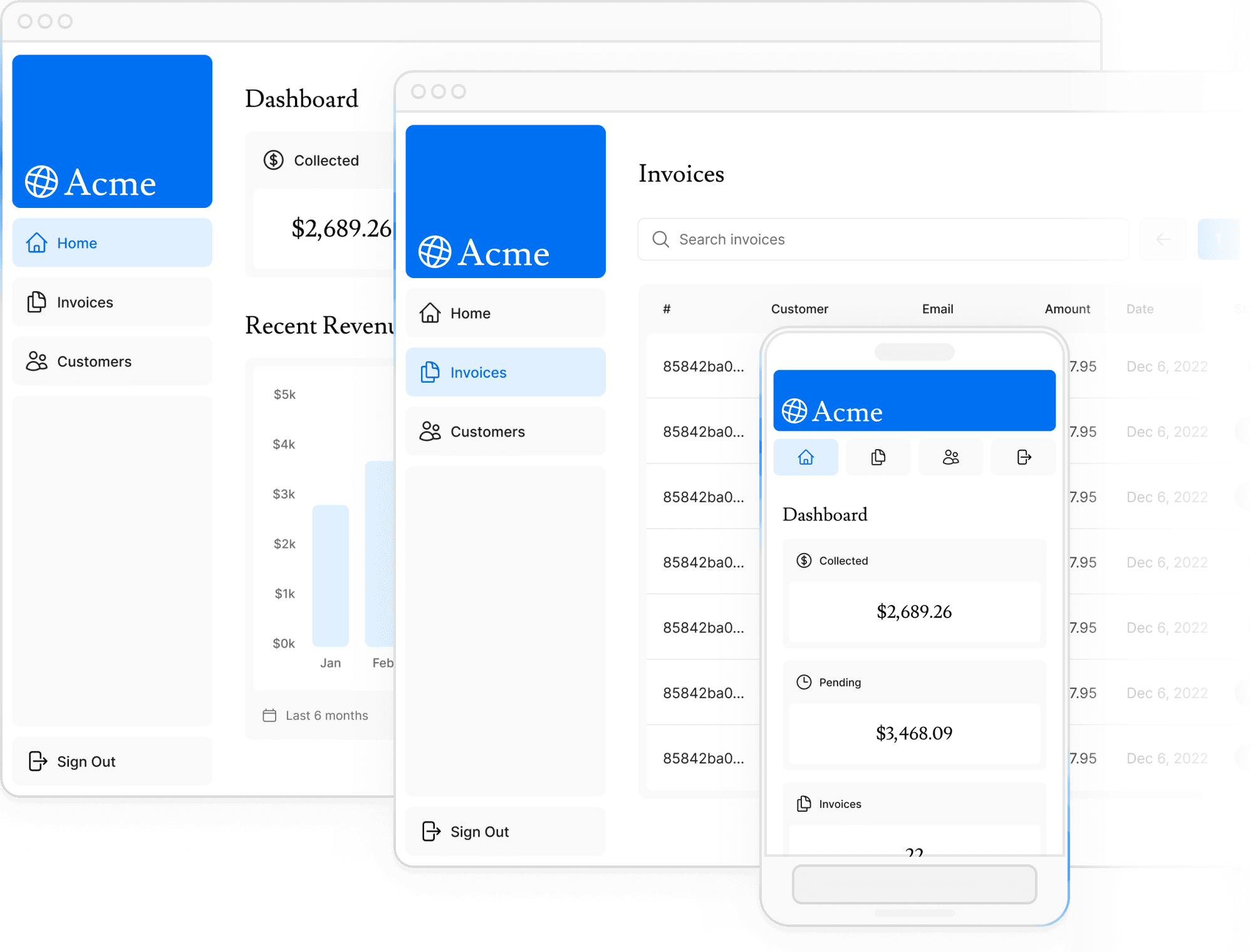Click the Collected dollar circle icon

271,161
